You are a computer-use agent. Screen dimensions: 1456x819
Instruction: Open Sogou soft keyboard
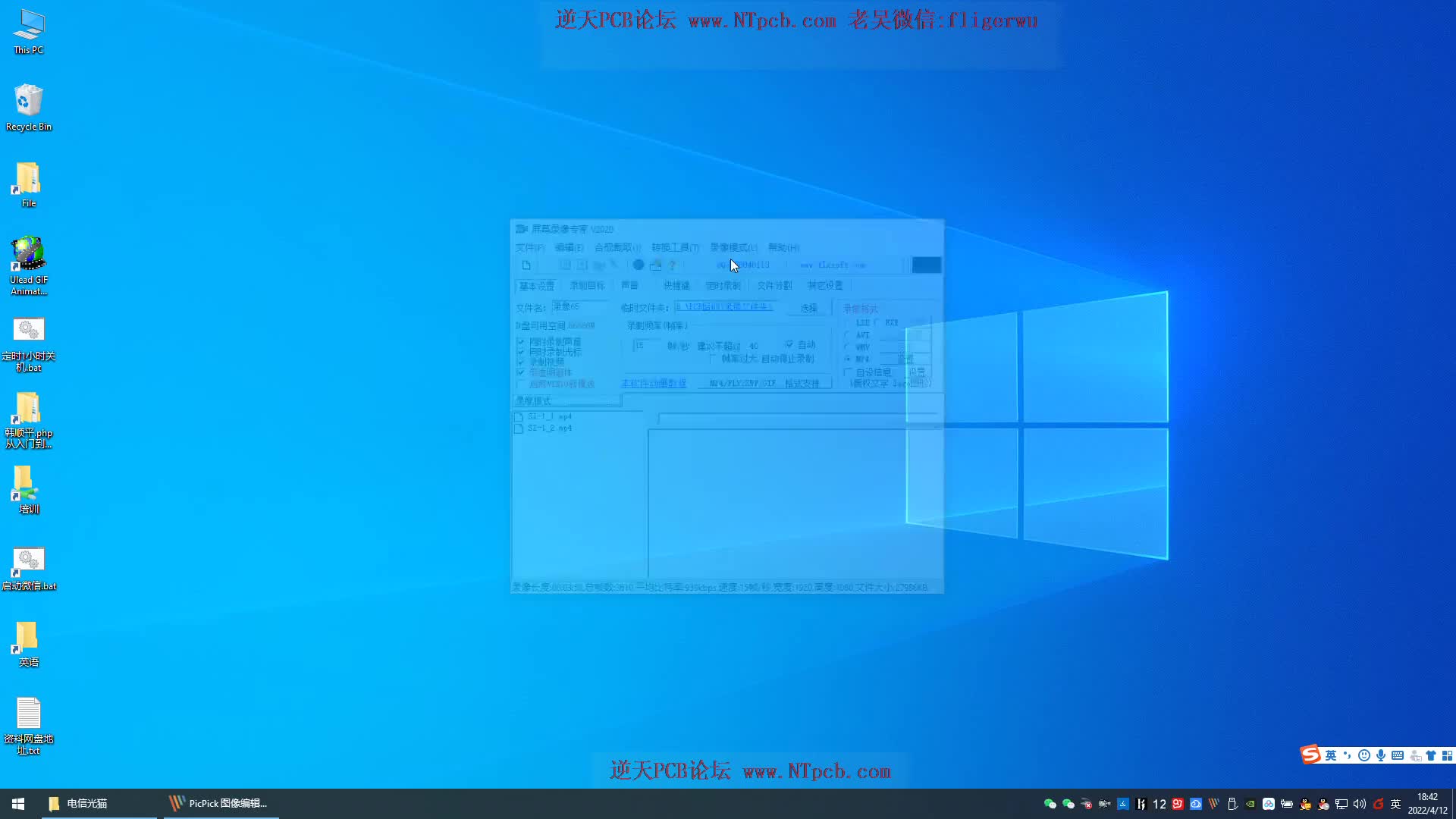[1398, 755]
